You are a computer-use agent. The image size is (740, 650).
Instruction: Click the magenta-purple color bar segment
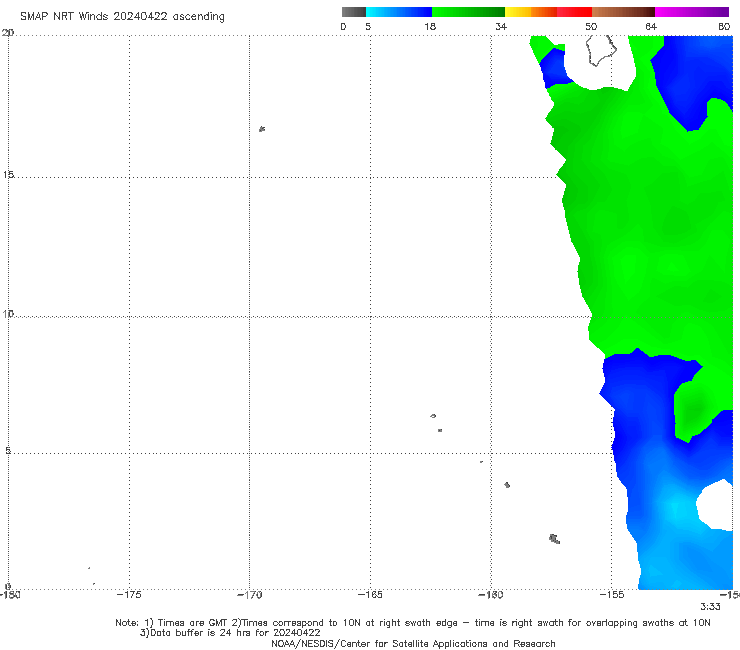click(692, 12)
